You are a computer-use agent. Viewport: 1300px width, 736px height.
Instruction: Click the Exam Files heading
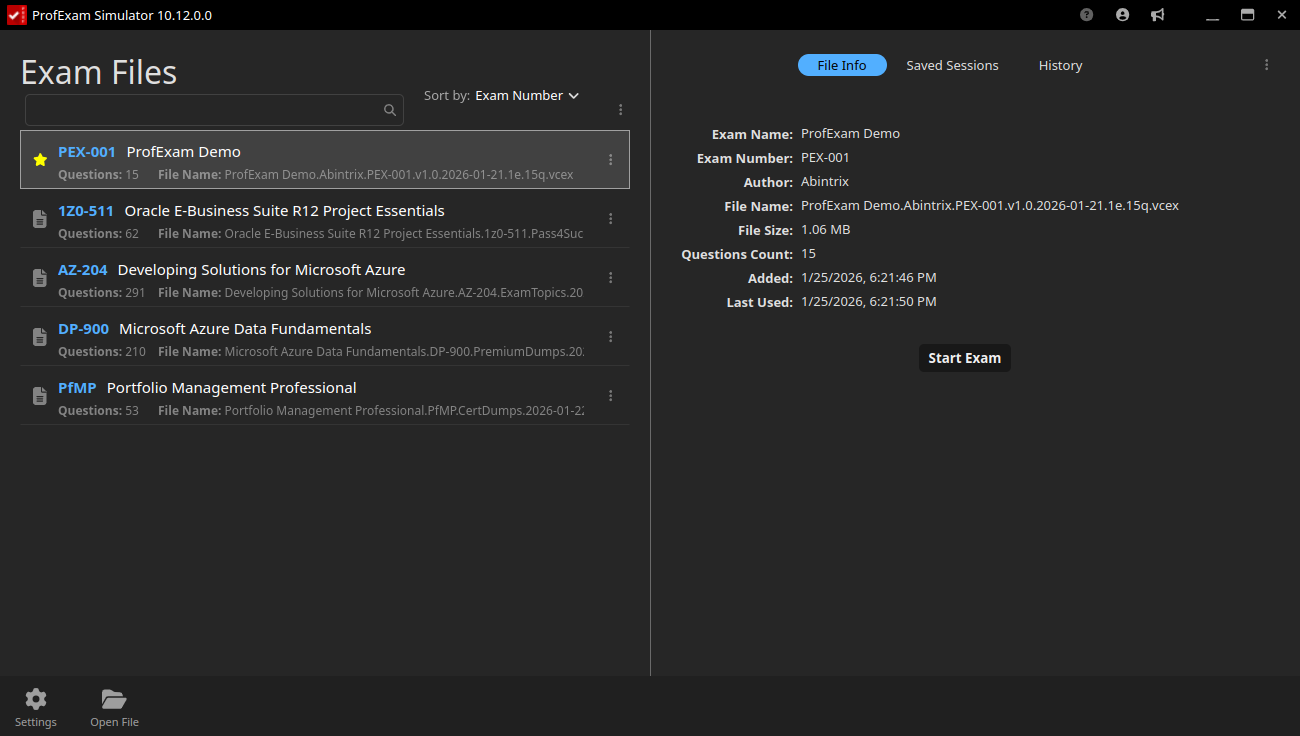pyautogui.click(x=99, y=72)
